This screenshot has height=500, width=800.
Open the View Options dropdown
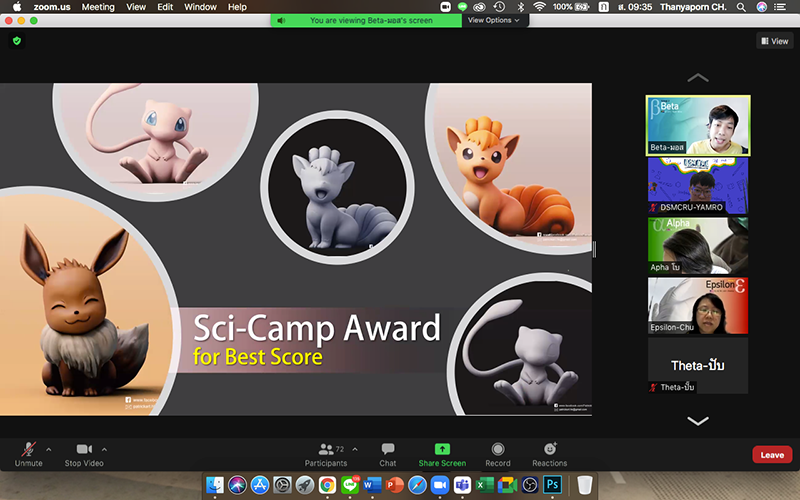pos(493,20)
